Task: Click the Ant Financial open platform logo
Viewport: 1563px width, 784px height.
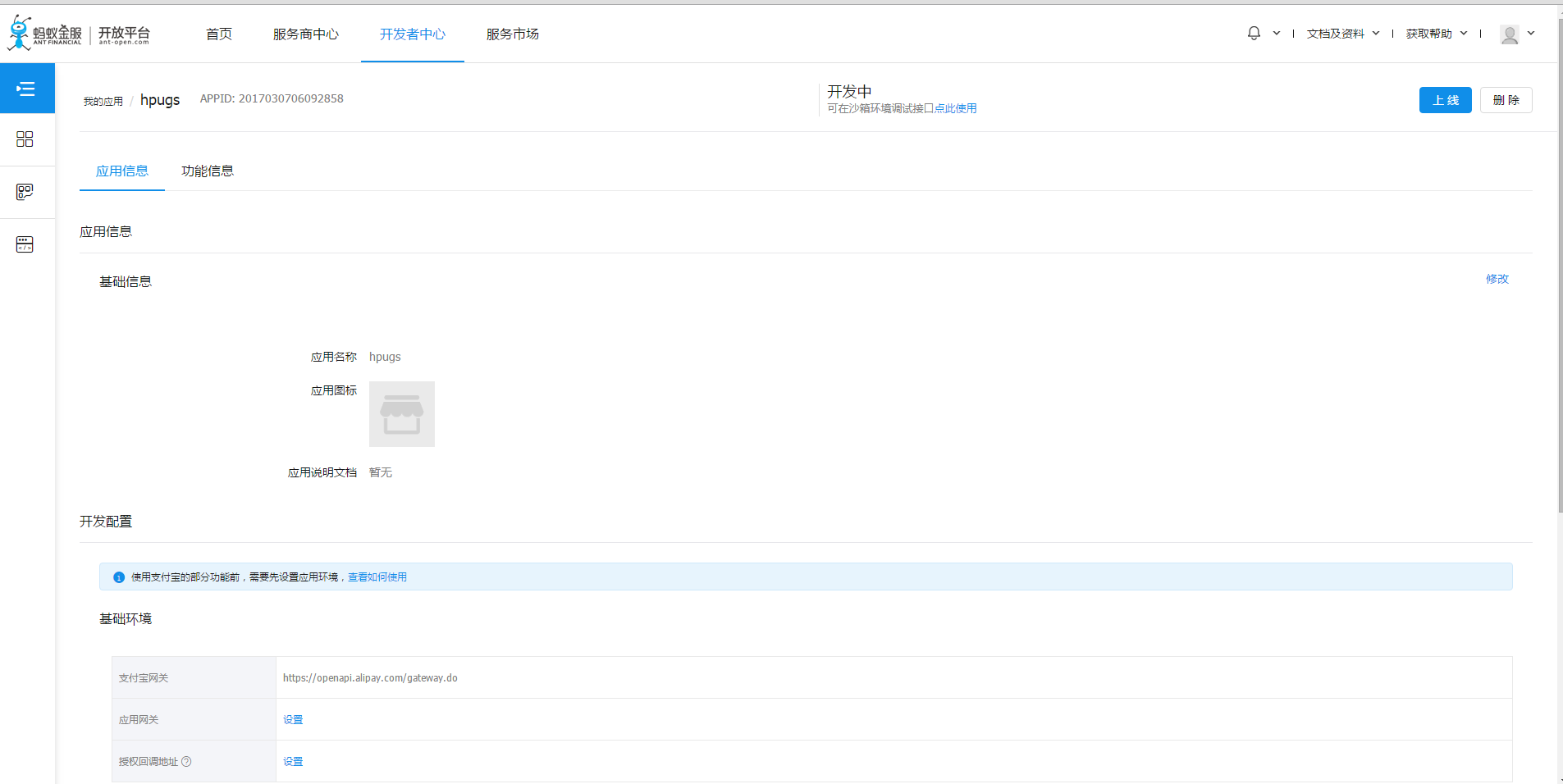Action: (x=79, y=34)
